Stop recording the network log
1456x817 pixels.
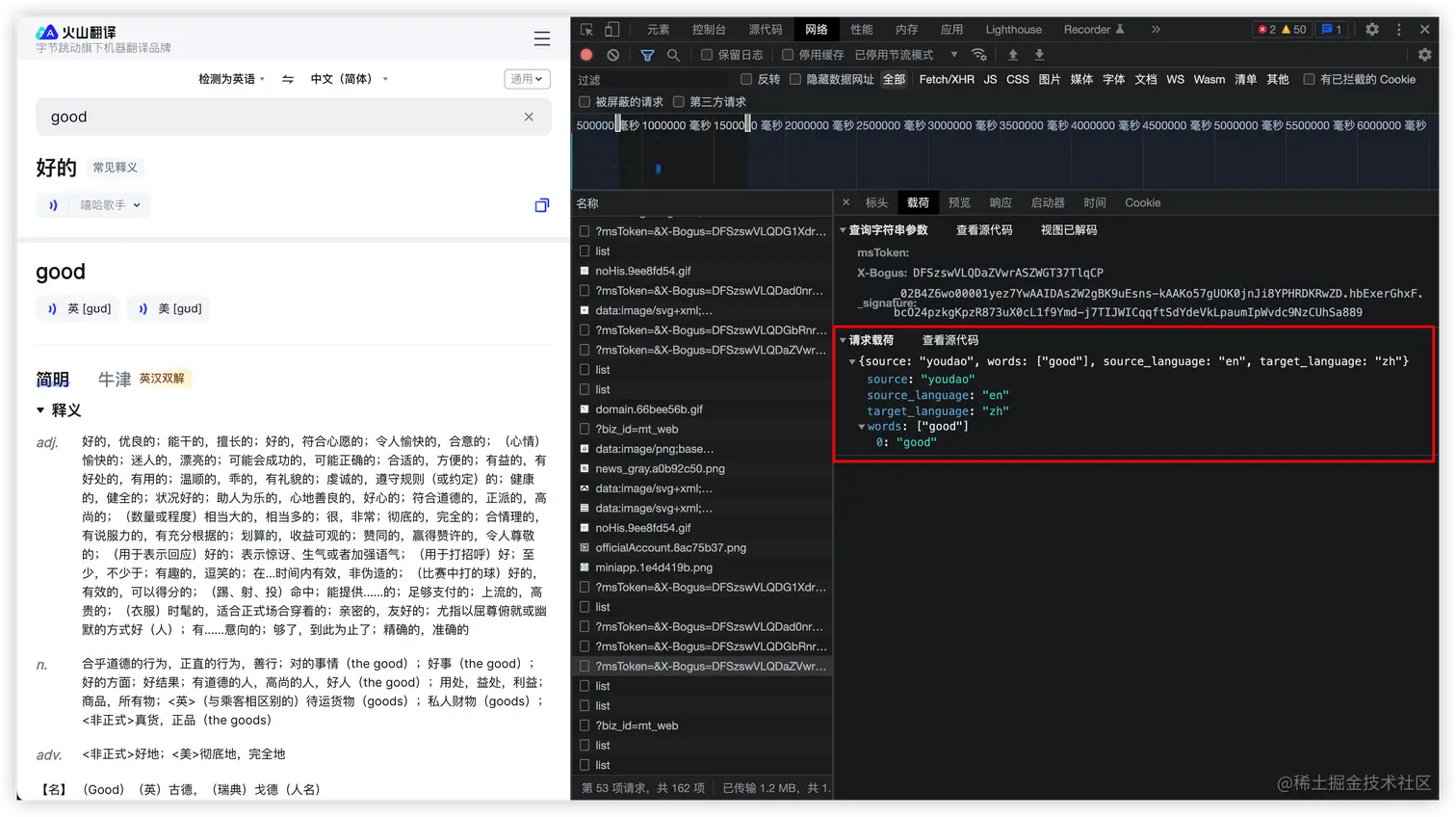[586, 55]
